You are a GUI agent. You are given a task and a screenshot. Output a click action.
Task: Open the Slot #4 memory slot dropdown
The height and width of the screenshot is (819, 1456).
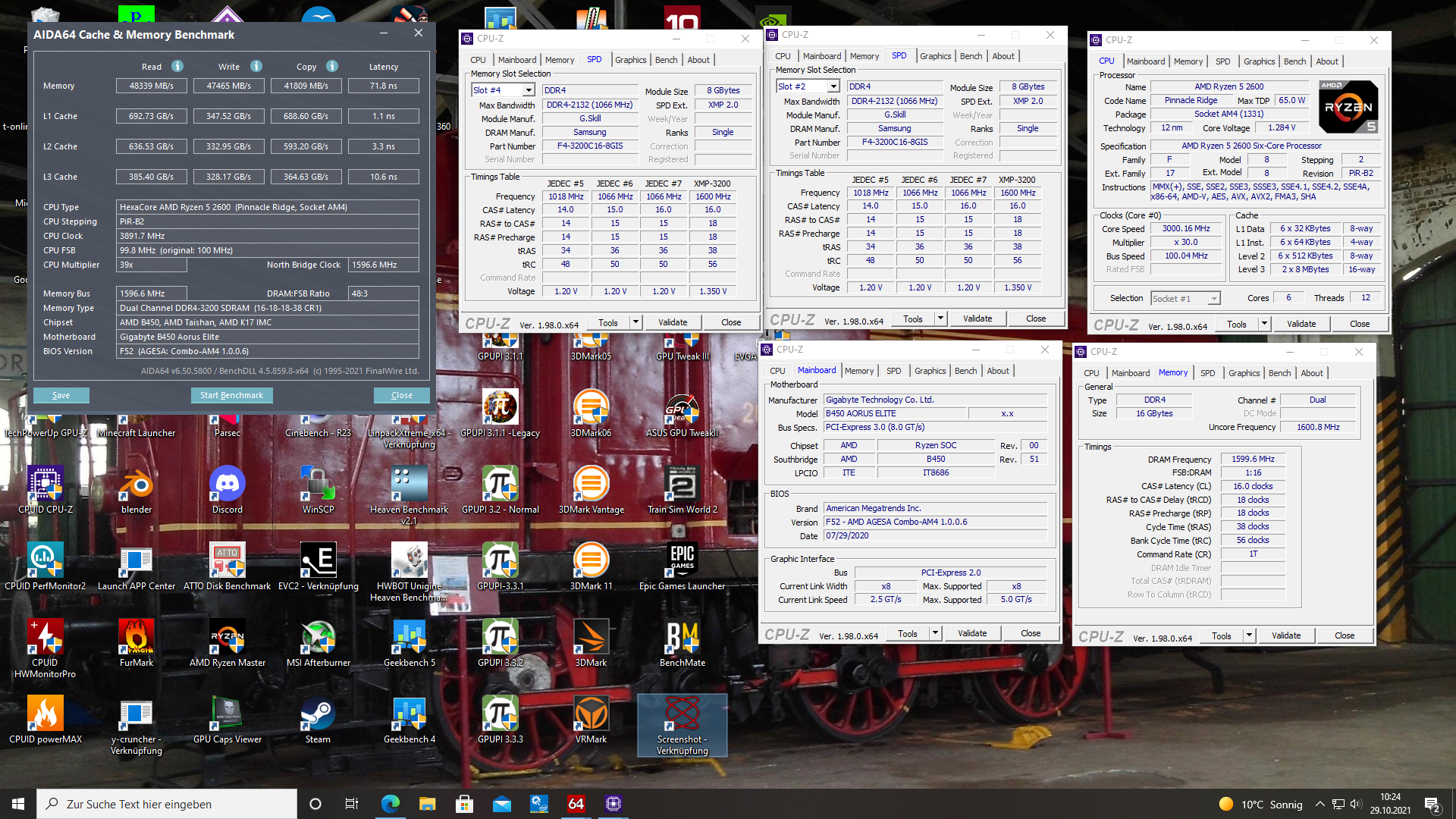point(529,90)
